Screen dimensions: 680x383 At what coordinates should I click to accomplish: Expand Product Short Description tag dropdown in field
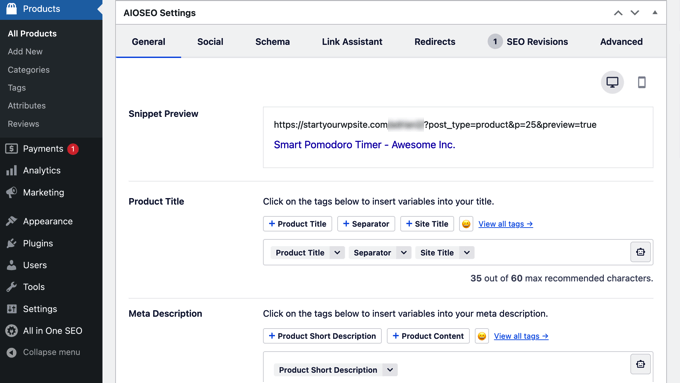tap(390, 370)
